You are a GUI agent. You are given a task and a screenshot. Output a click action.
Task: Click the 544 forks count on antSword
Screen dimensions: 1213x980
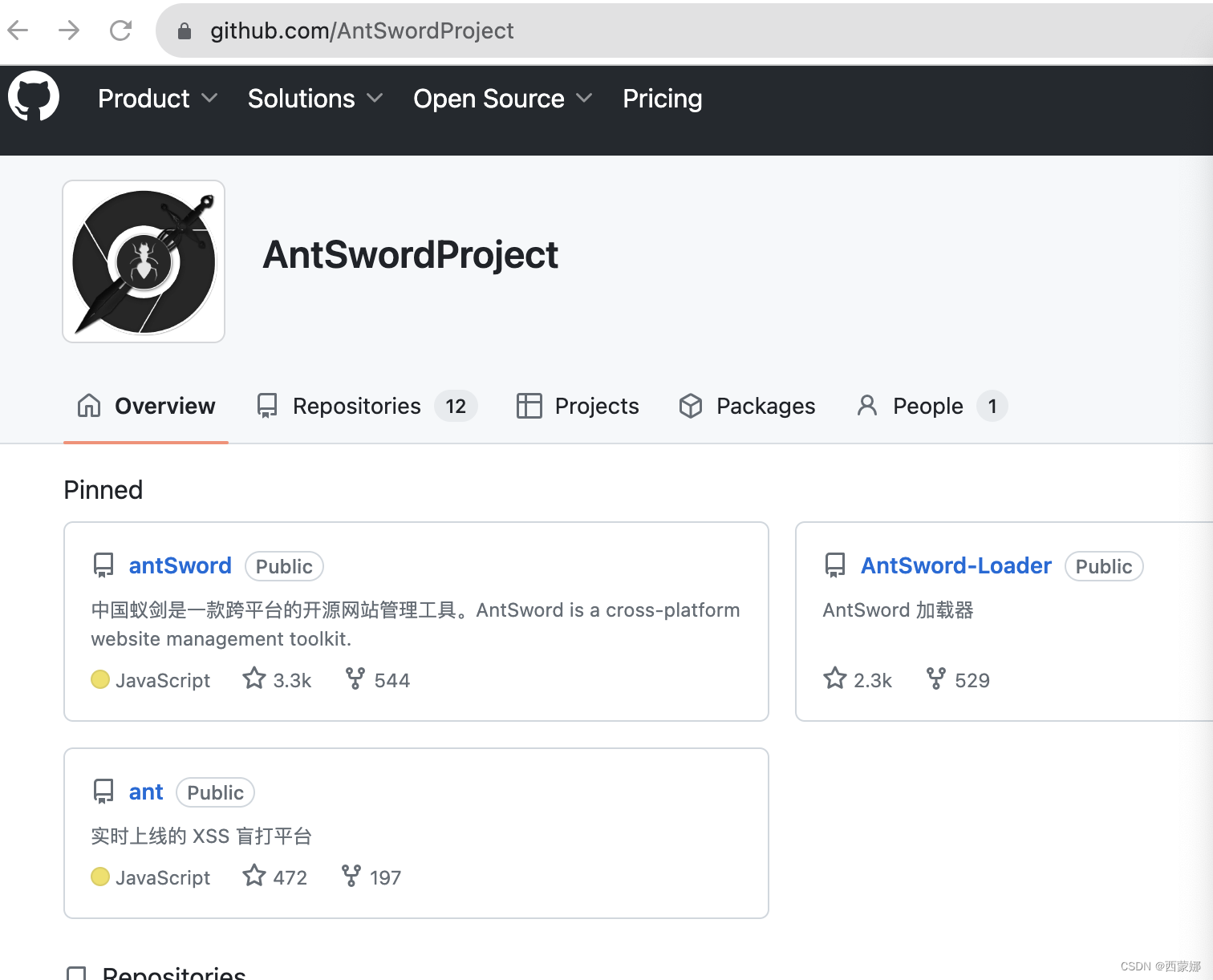(x=392, y=680)
